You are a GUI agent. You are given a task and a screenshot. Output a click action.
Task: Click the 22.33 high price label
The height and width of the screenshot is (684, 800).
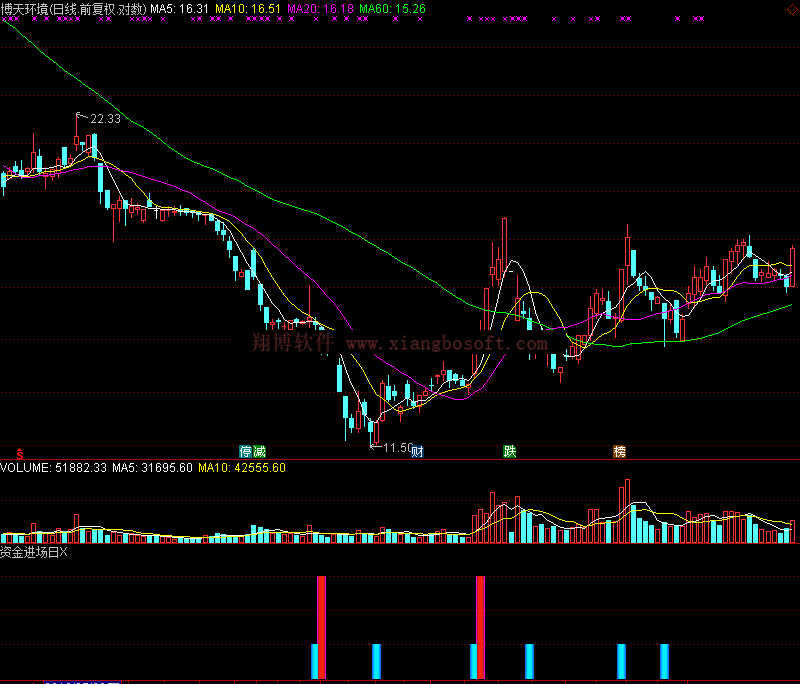point(105,119)
